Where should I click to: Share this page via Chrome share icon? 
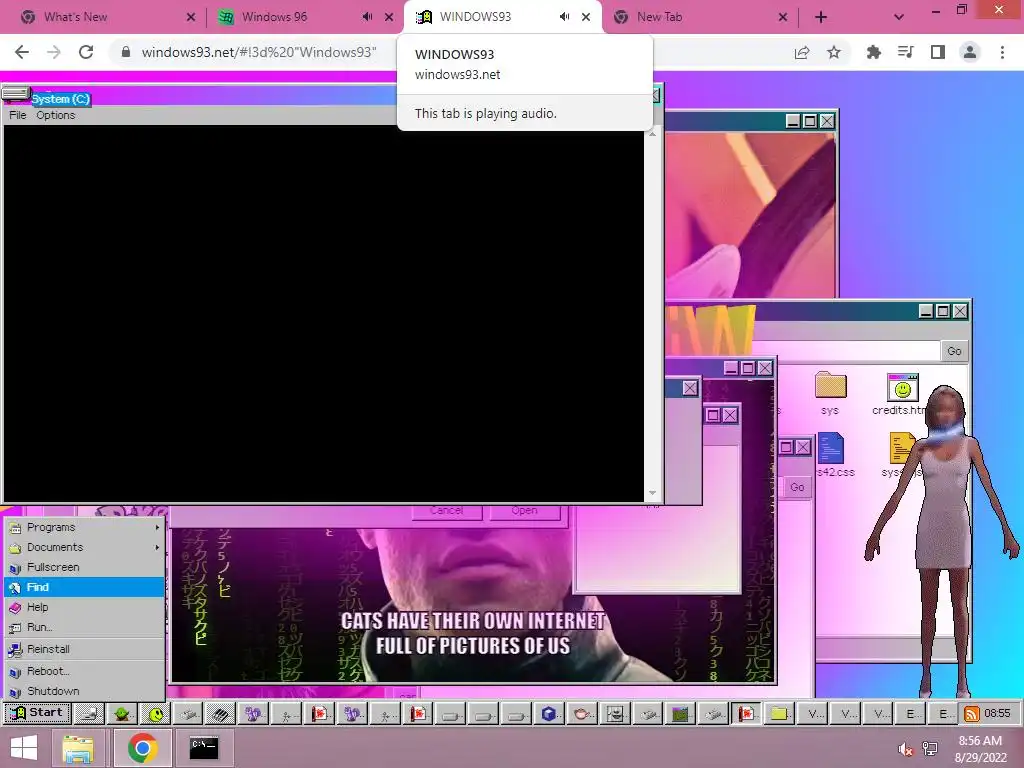coord(802,52)
